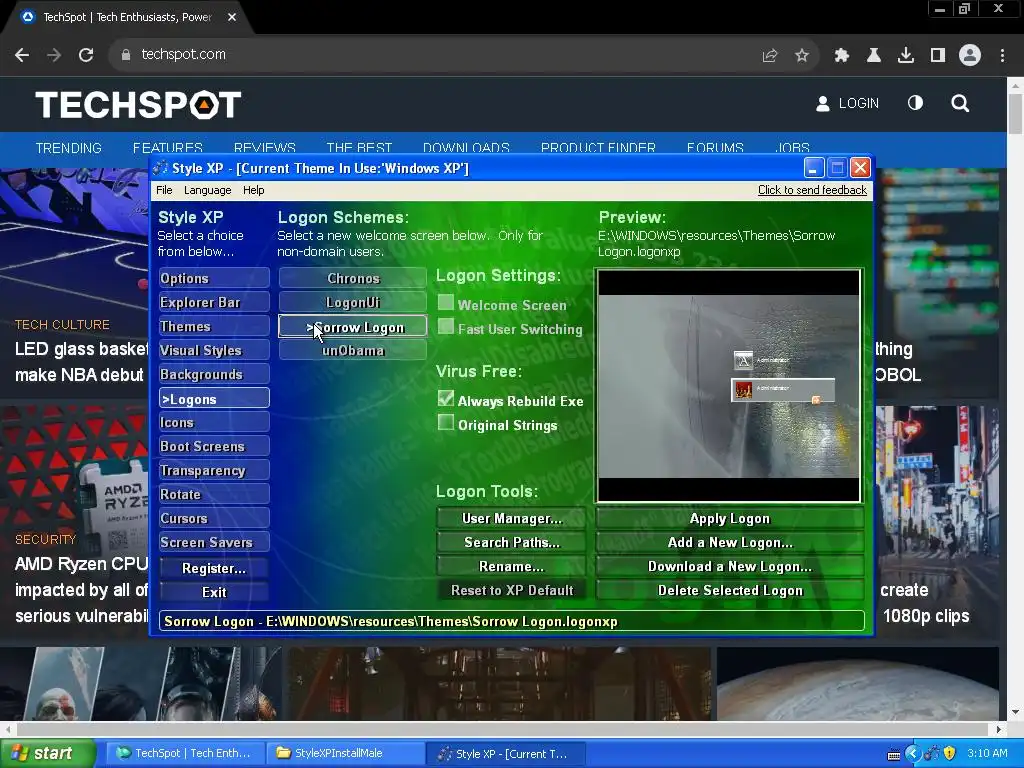This screenshot has height=768, width=1024.
Task: Open TechSpot Forums nav item
Action: click(715, 148)
